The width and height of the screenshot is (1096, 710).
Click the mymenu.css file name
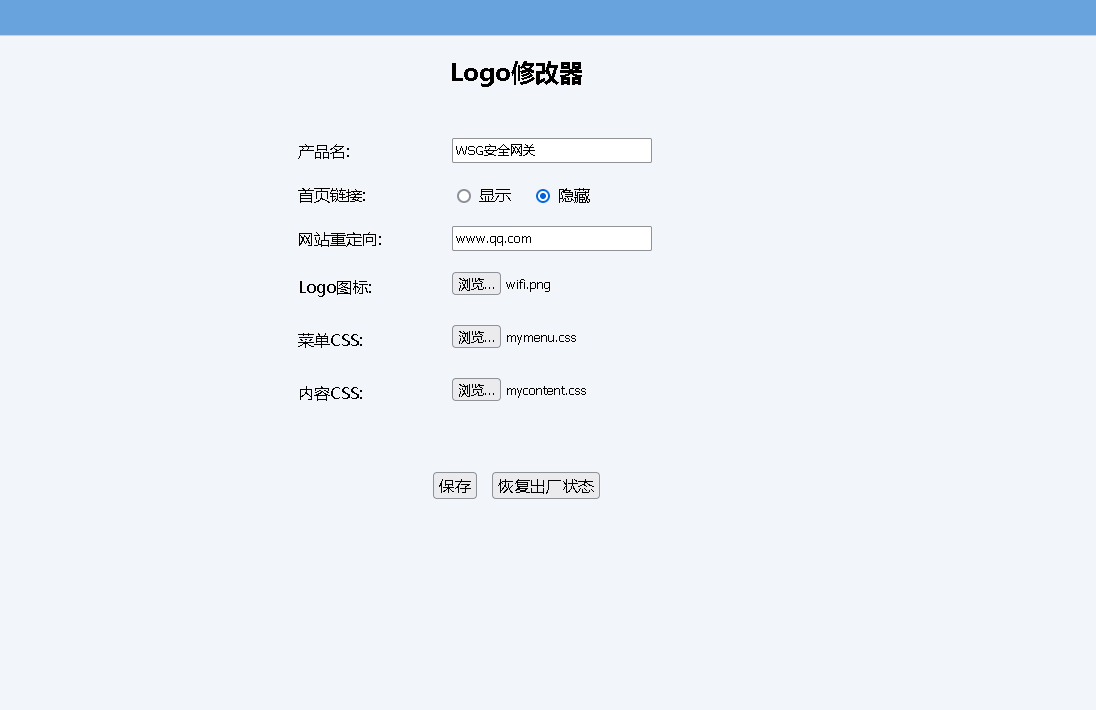[x=541, y=338]
